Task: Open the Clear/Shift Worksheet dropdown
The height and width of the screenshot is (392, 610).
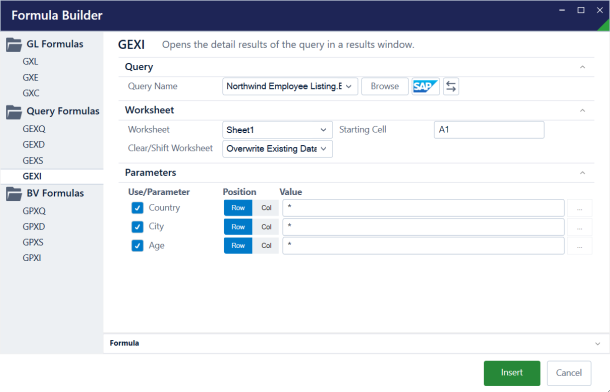Action: point(277,149)
